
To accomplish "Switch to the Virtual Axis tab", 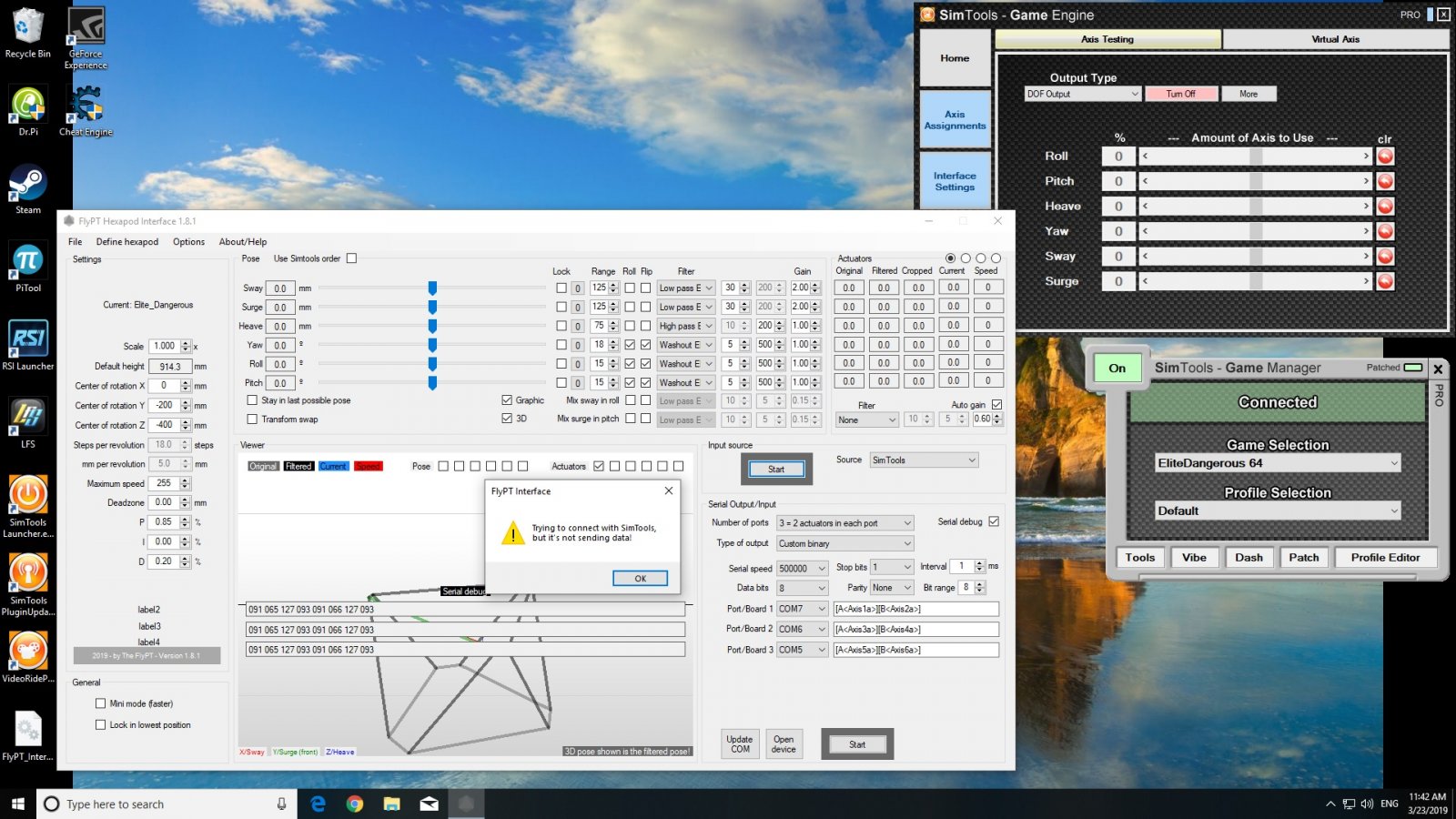I will click(x=1335, y=39).
